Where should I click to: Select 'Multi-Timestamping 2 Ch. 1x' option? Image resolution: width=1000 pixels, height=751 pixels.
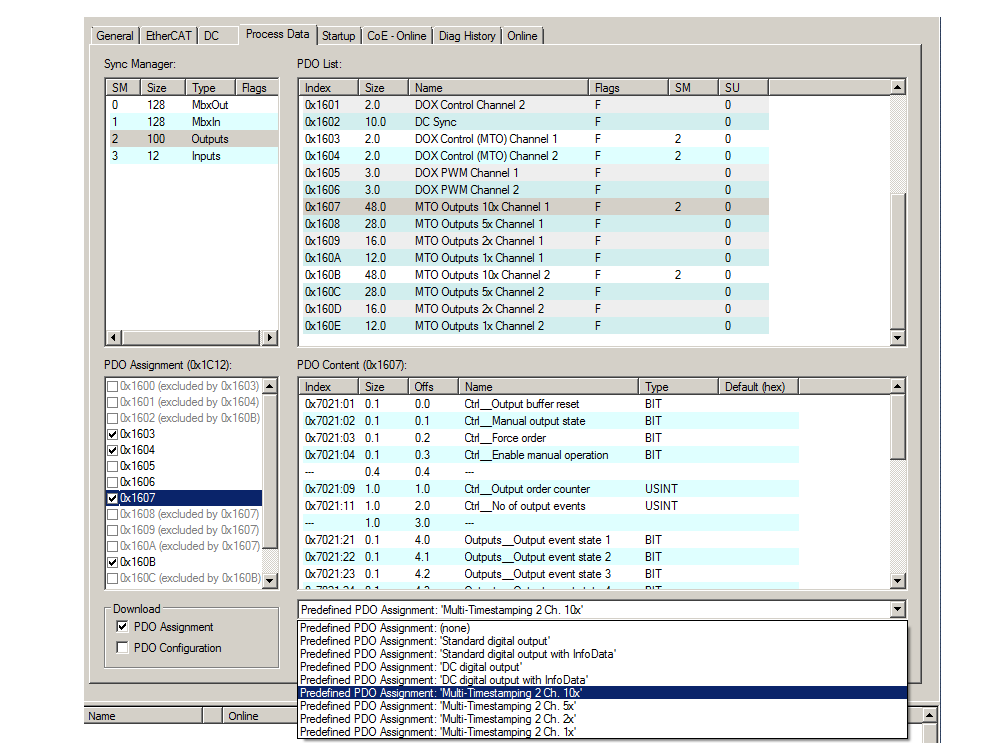point(602,732)
